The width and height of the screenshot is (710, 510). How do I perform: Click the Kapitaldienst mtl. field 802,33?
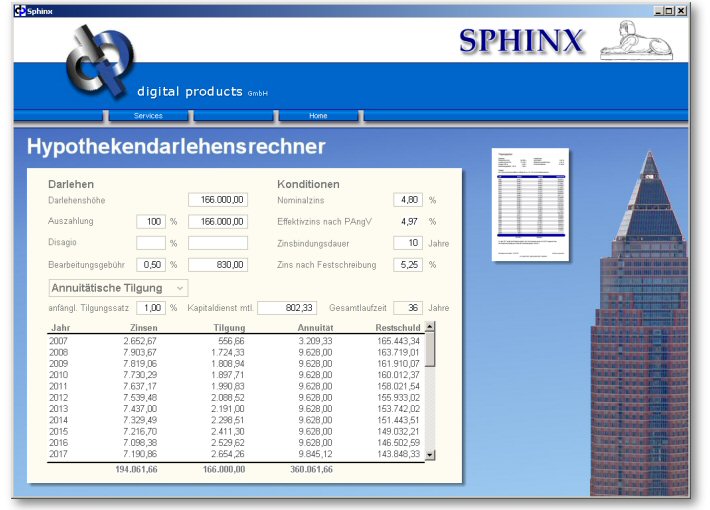[x=287, y=308]
